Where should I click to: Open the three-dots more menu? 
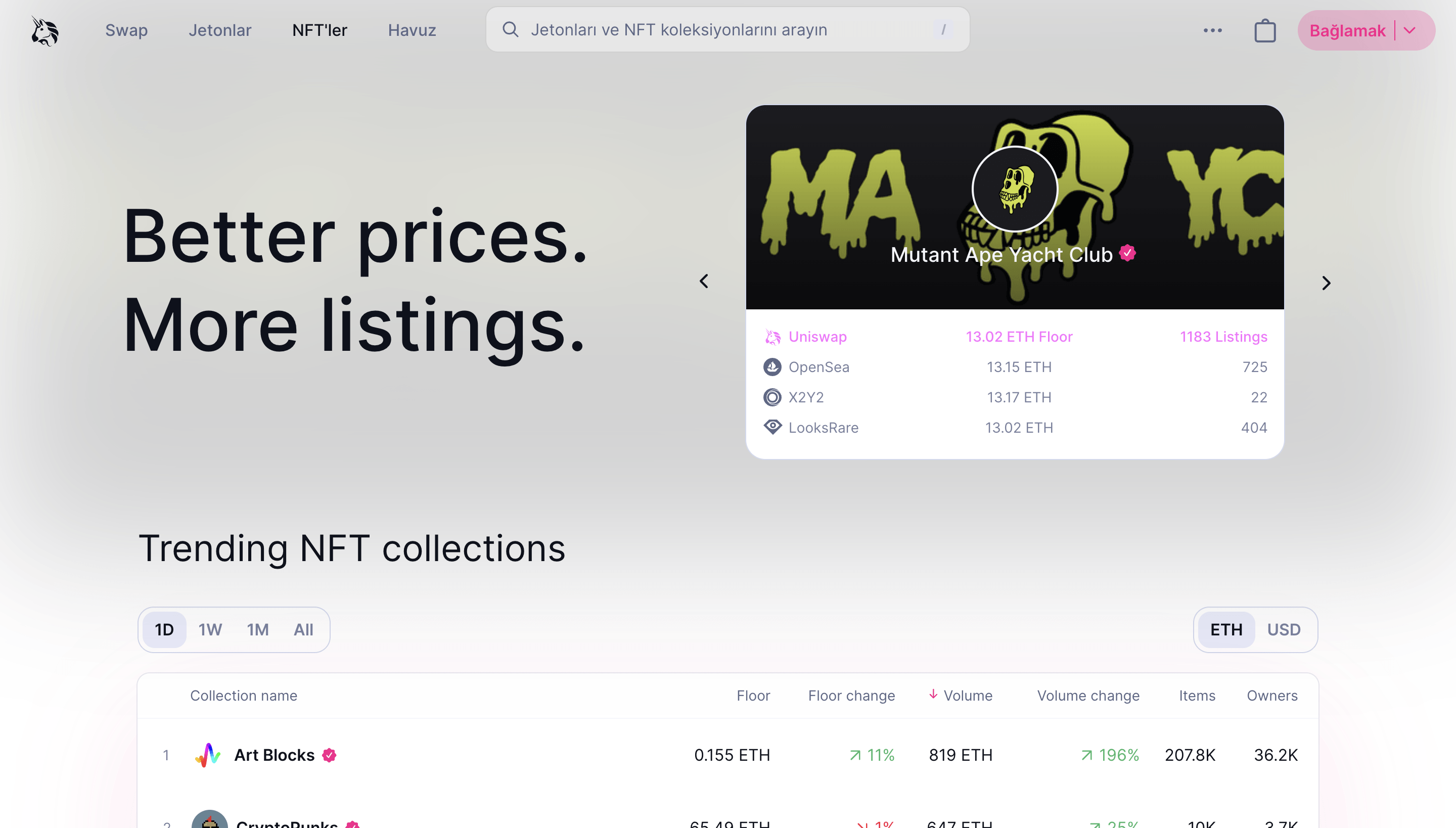(x=1212, y=30)
